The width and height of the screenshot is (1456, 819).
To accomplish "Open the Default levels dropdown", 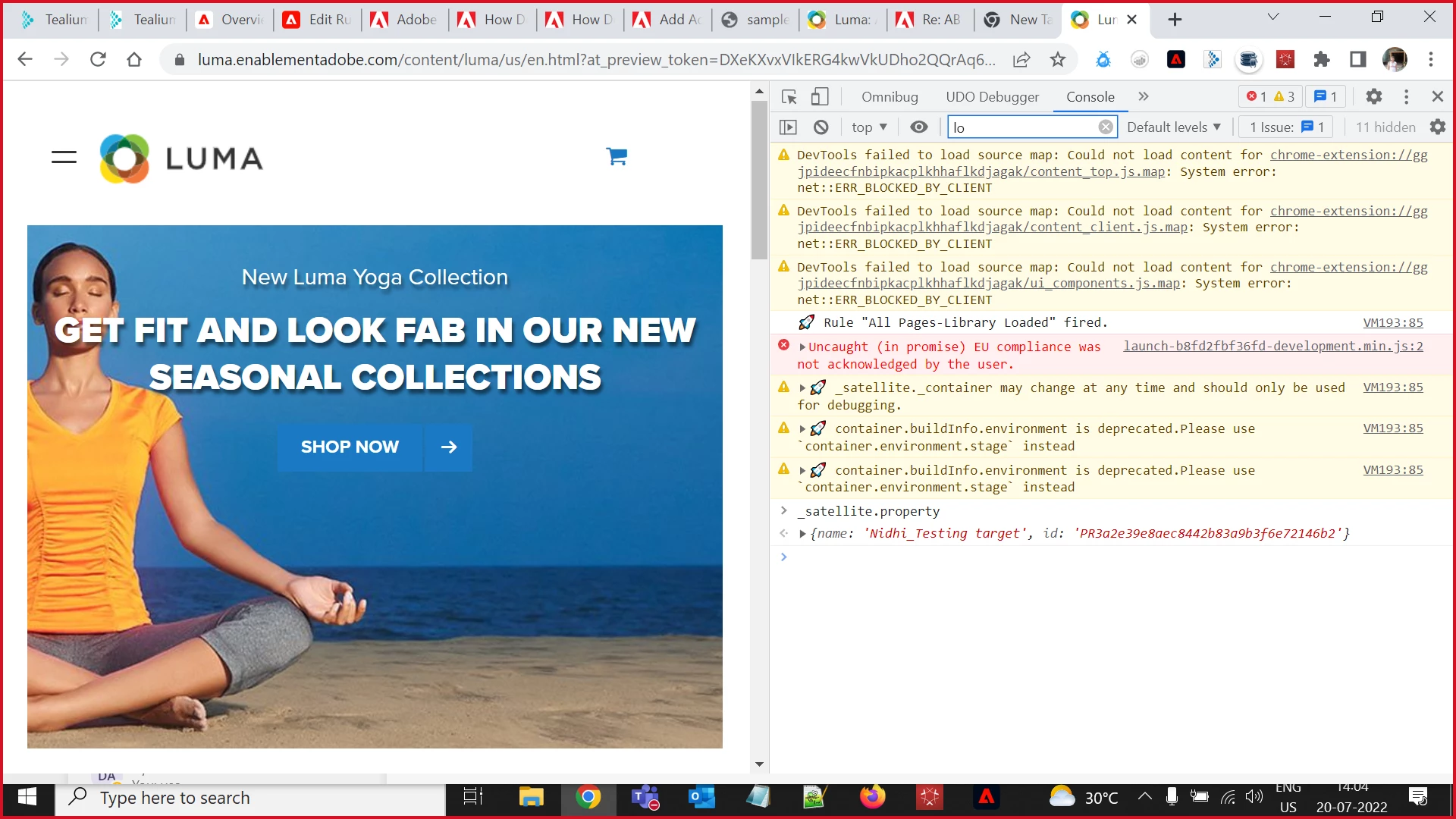I will point(1173,127).
